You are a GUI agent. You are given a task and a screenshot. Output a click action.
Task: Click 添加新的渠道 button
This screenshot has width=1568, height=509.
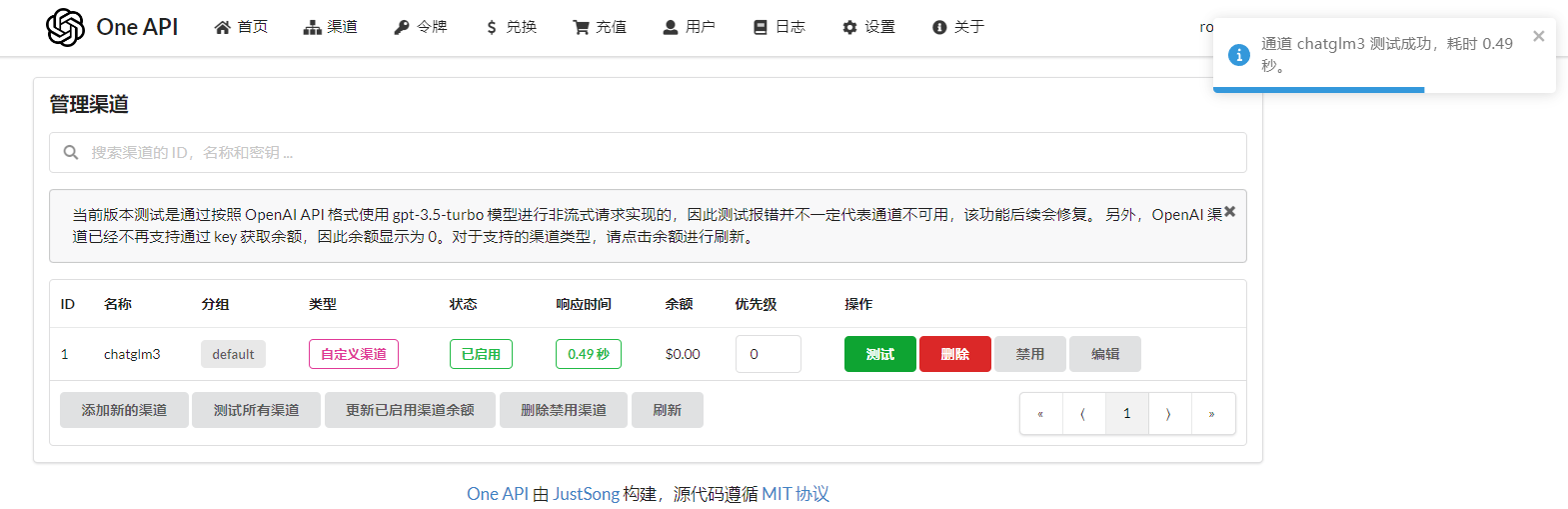(x=124, y=410)
